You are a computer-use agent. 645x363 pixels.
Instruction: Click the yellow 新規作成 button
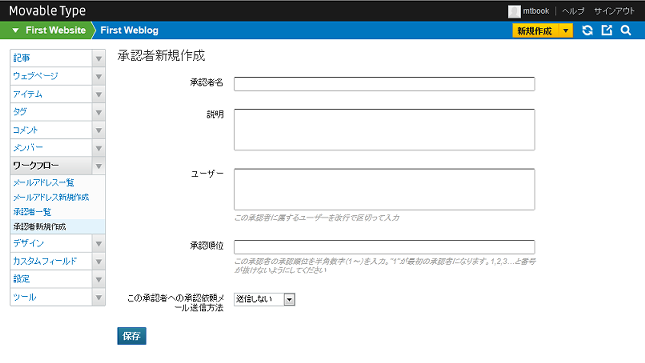(535, 30)
